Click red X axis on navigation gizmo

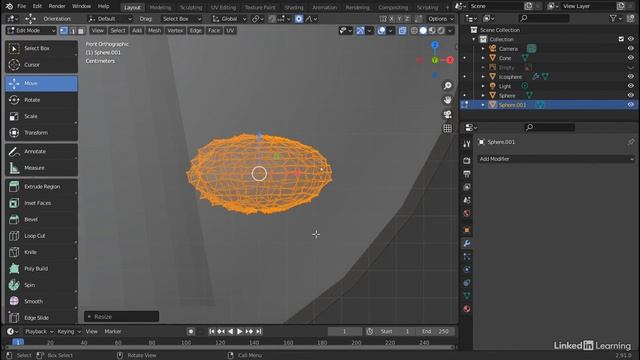click(x=450, y=60)
